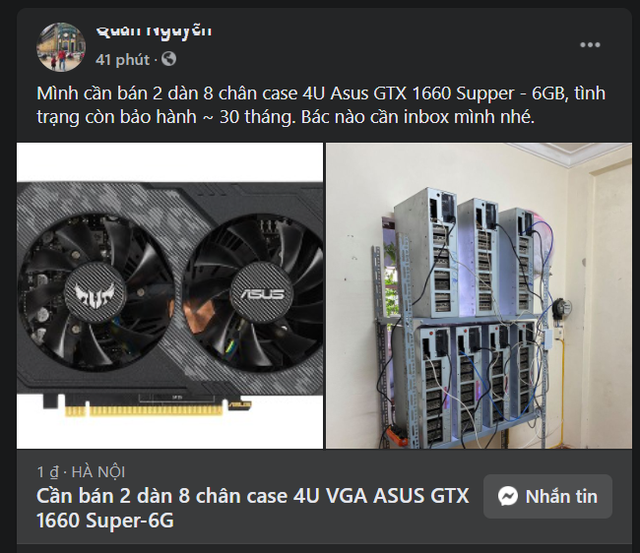The image size is (640, 553).
Task: Open the post options three-dot menu
Action: 590,45
